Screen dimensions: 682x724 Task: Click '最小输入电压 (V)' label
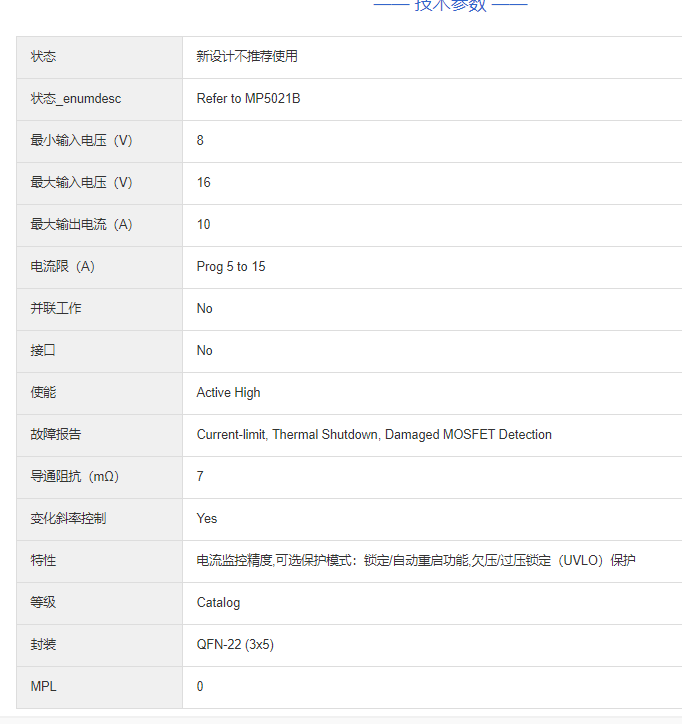(81, 140)
